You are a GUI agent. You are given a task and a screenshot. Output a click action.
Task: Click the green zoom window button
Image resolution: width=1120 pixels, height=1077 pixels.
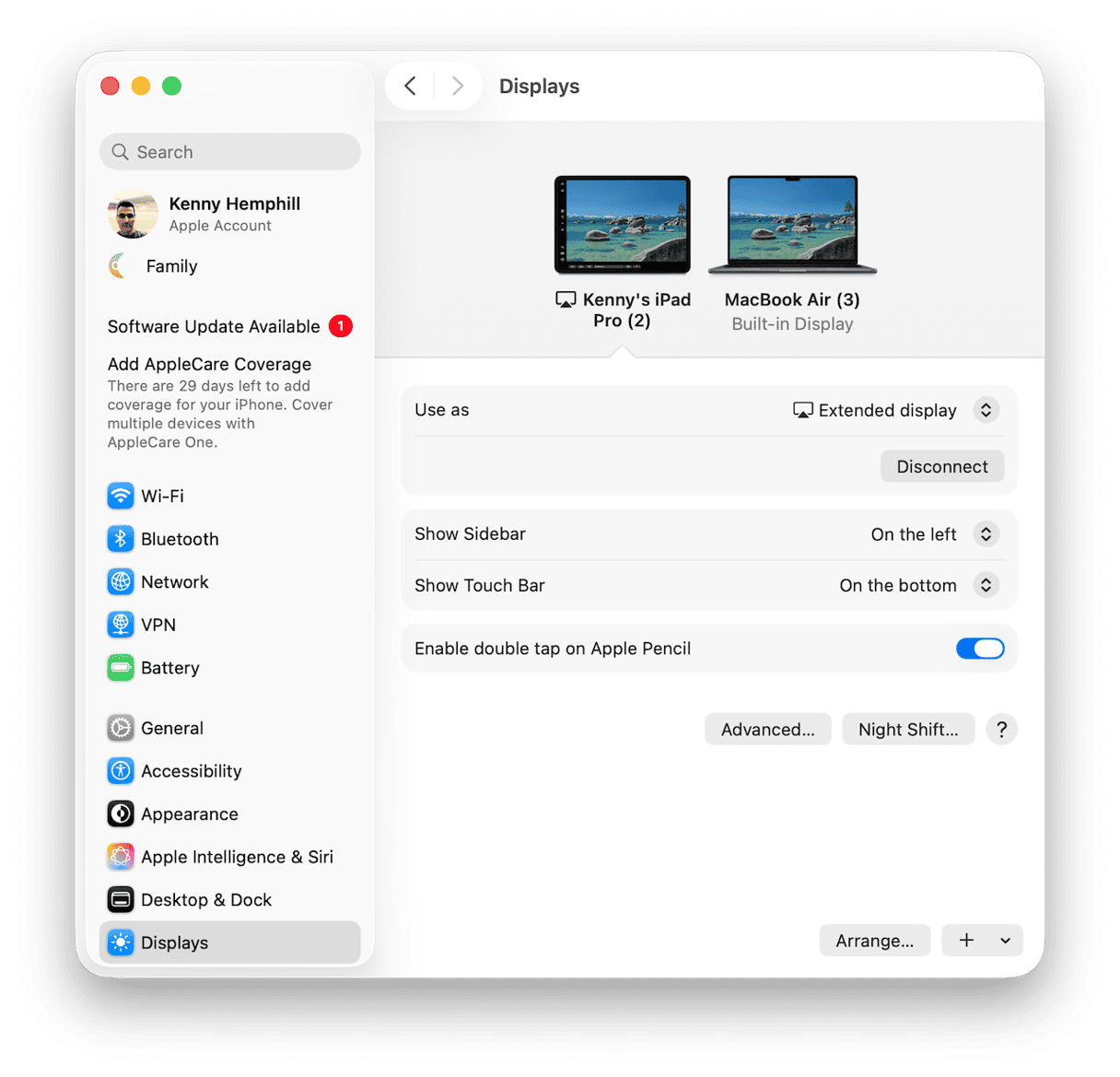pos(171,86)
